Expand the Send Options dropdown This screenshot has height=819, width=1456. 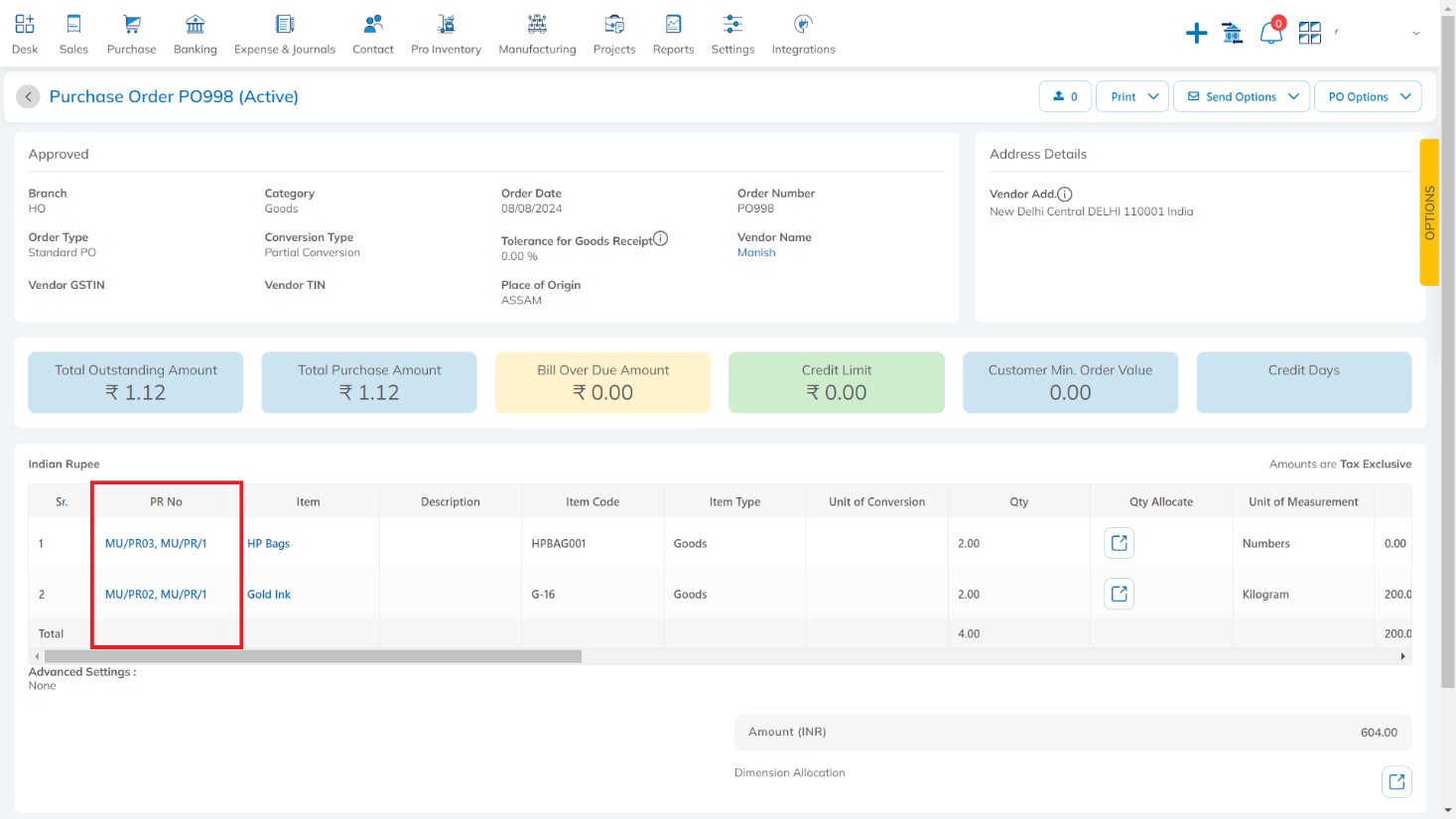pyautogui.click(x=1242, y=96)
